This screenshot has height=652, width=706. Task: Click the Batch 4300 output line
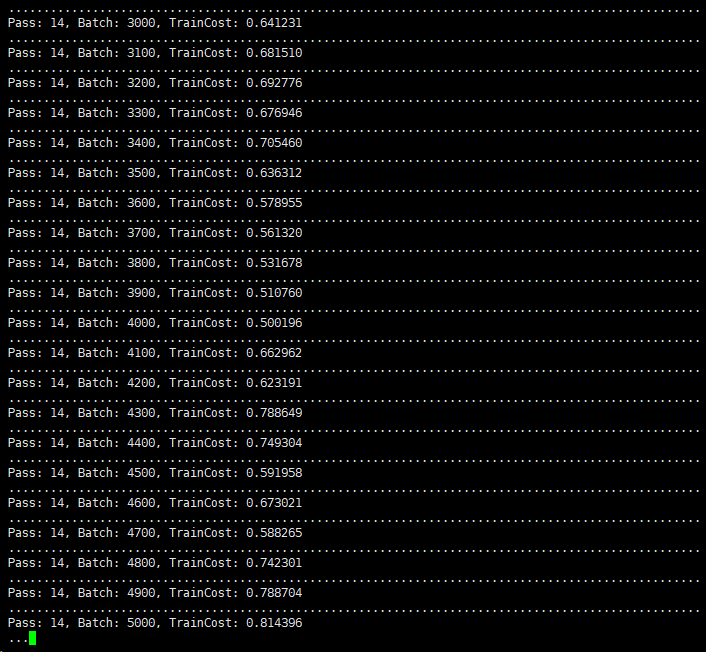(x=155, y=413)
